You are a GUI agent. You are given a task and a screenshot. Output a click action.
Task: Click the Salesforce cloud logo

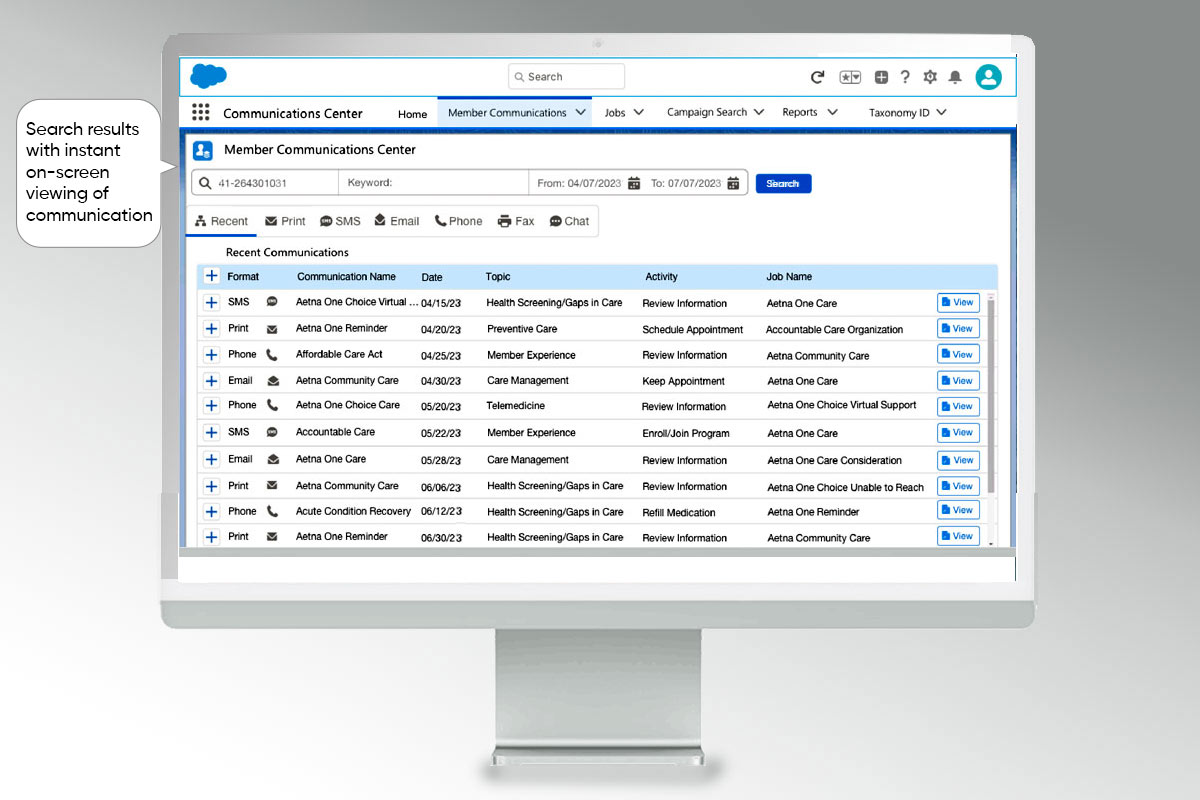tap(208, 76)
